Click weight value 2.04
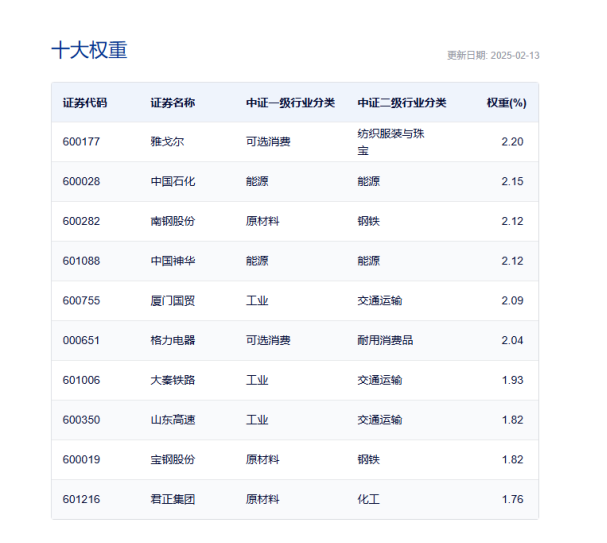Image resolution: width=607 pixels, height=543 pixels. [512, 340]
